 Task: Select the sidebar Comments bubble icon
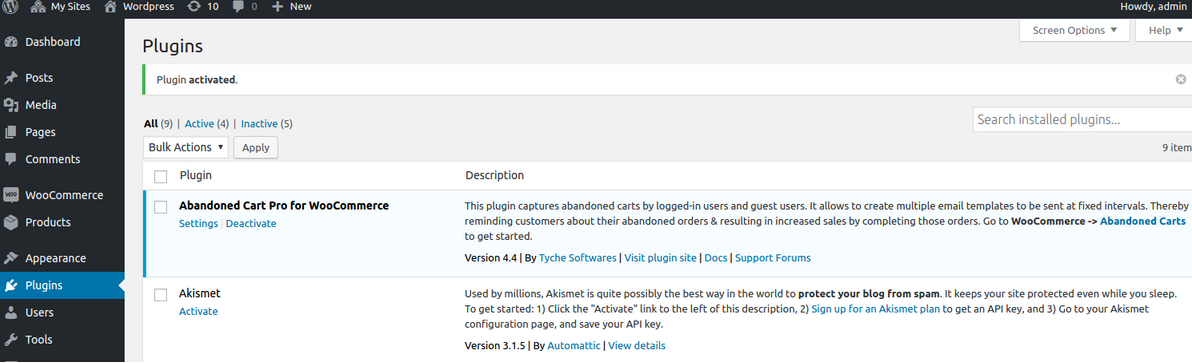(11, 159)
